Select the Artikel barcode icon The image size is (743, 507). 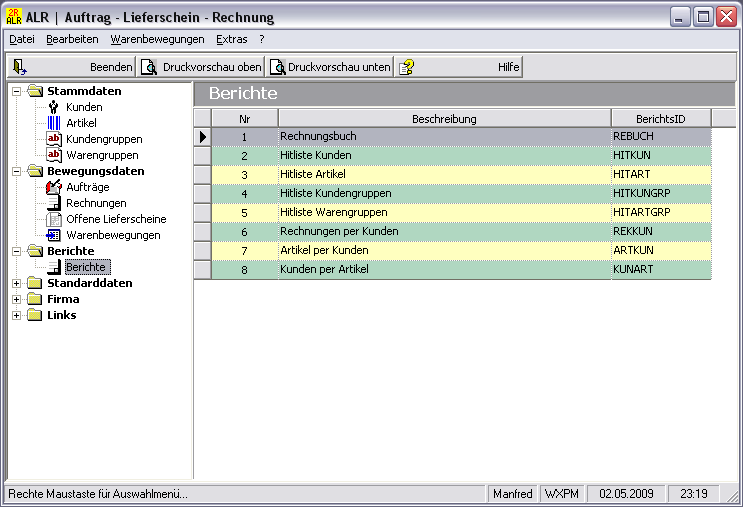[x=54, y=123]
